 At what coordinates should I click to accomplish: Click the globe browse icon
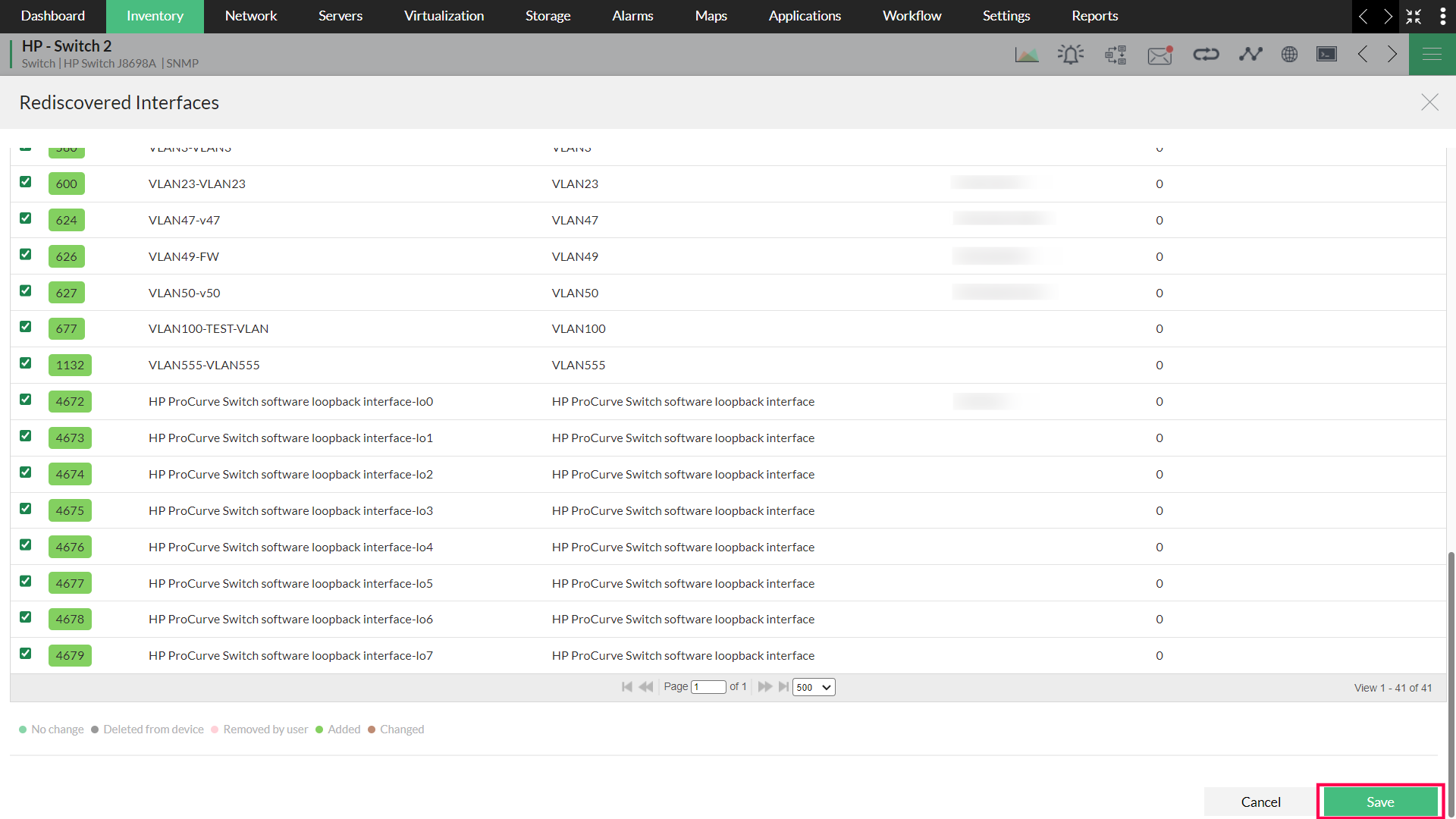pos(1289,55)
